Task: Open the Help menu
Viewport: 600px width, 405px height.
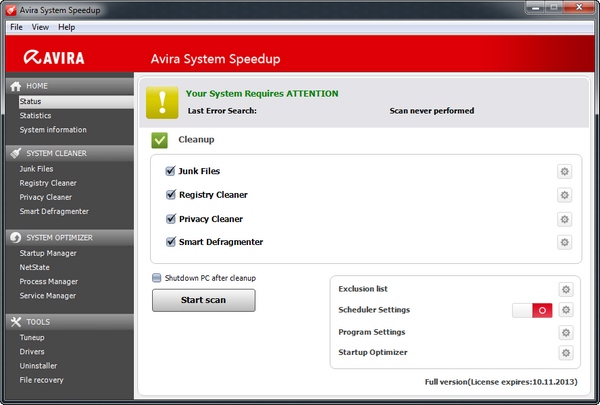Action: [x=67, y=27]
